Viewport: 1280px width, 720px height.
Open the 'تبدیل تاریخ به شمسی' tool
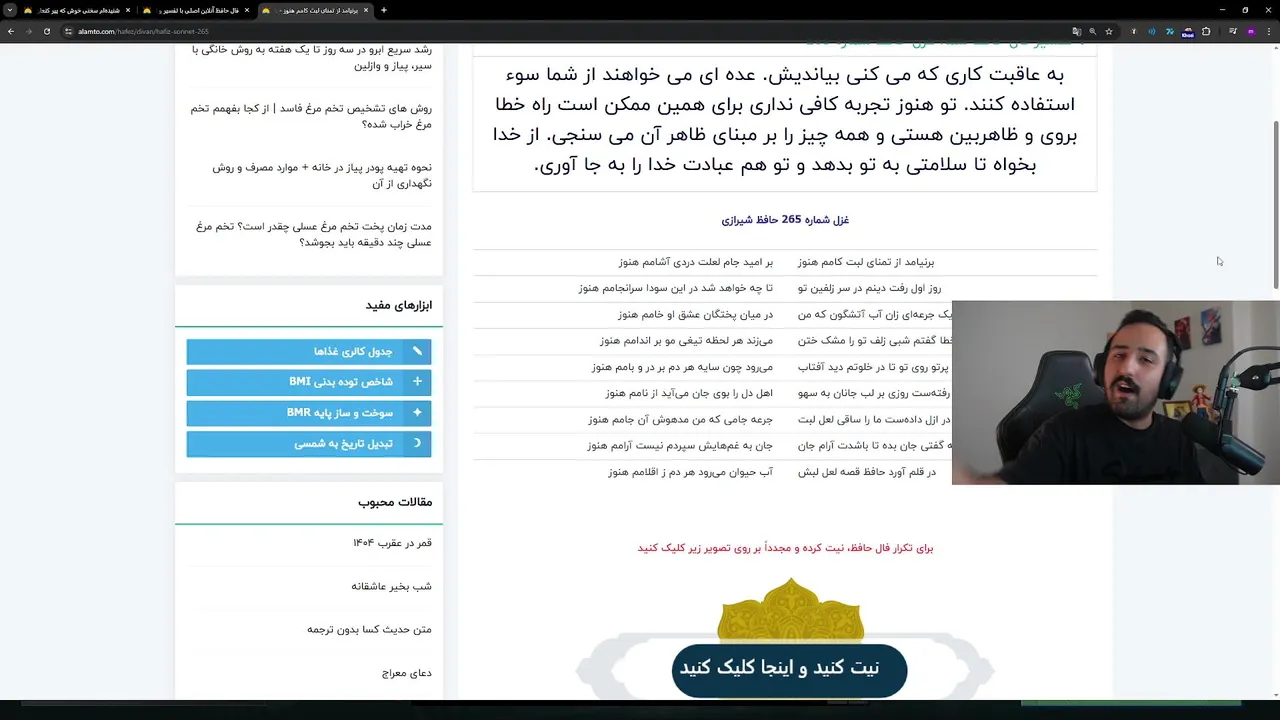[x=309, y=443]
